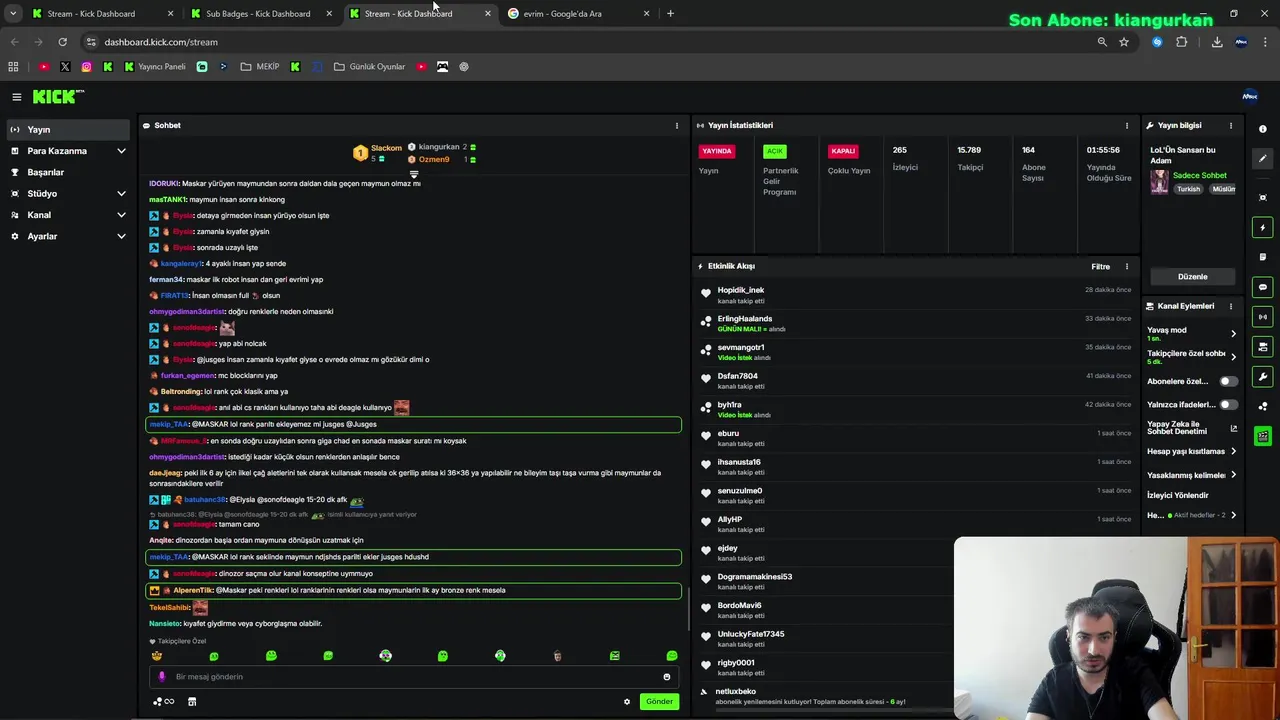Open Yayın İstatistikleri three-dot menu
Screen dimensions: 1280x720
(1127, 126)
